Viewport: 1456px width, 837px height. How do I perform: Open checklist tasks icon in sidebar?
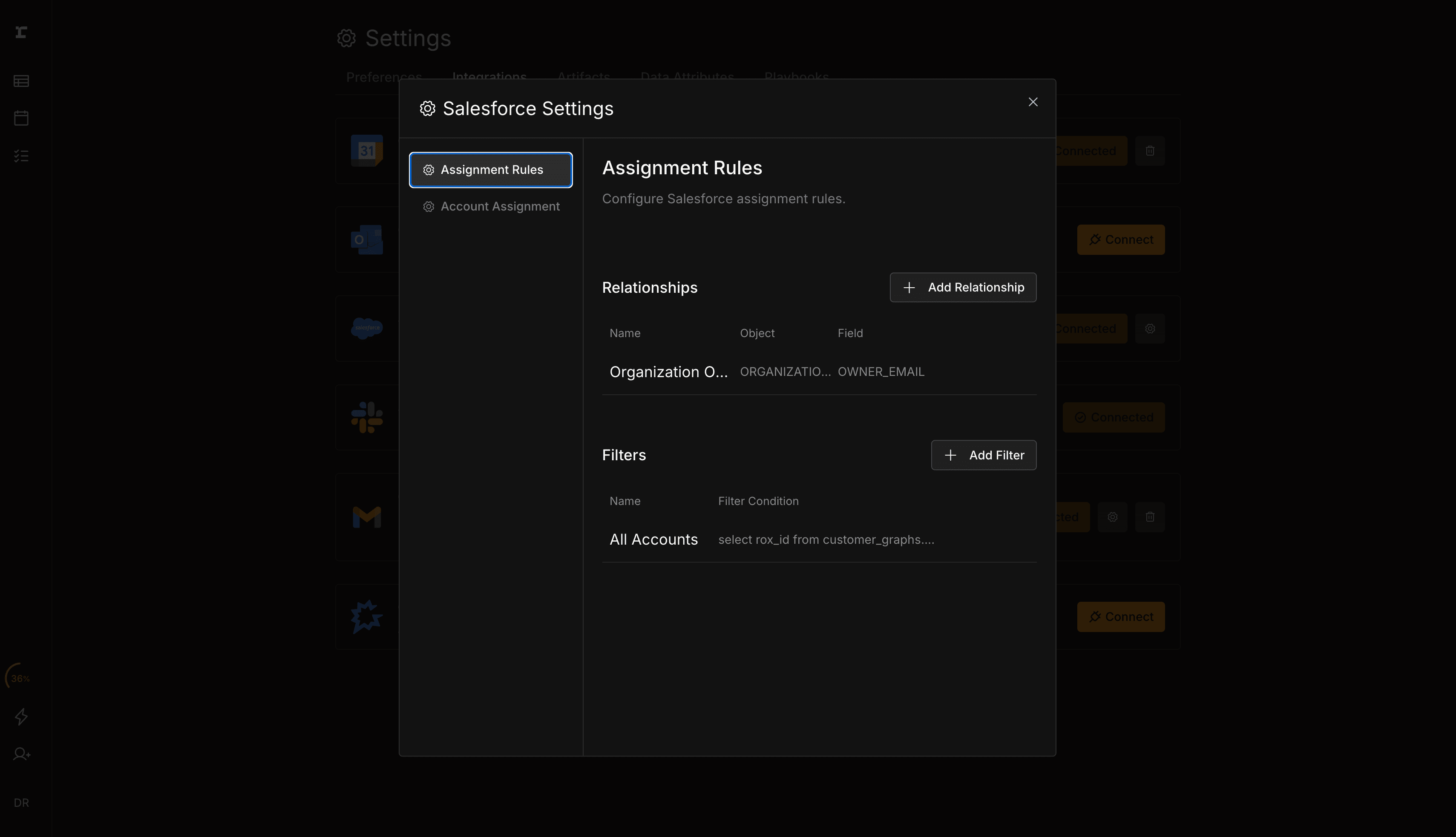[21, 156]
